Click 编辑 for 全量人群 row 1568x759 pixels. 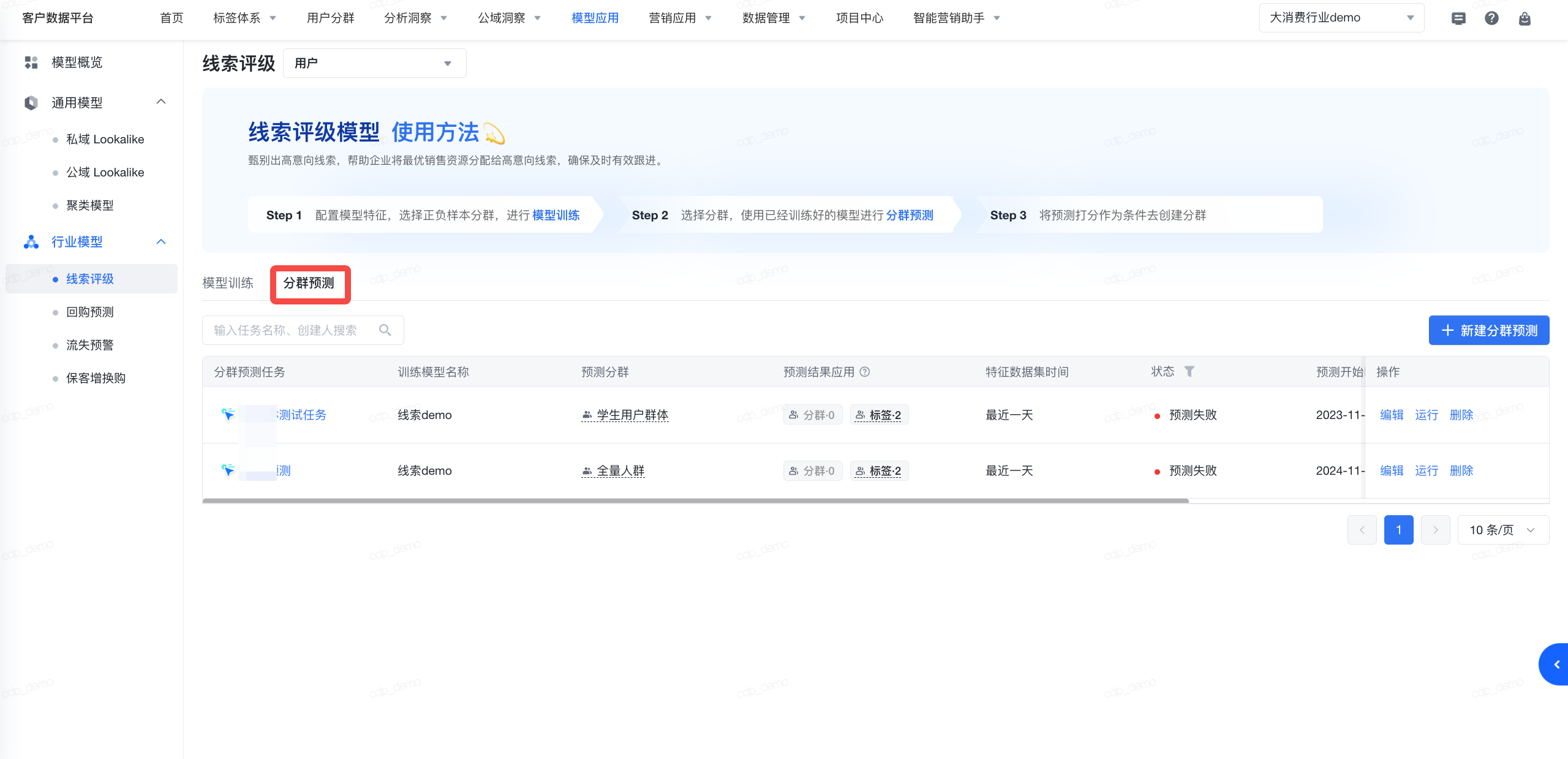[x=1392, y=470]
